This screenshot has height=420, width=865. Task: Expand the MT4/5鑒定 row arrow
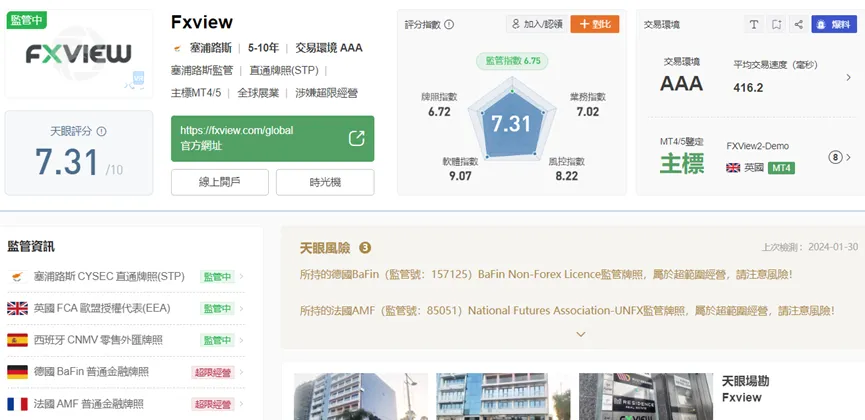[x=848, y=157]
